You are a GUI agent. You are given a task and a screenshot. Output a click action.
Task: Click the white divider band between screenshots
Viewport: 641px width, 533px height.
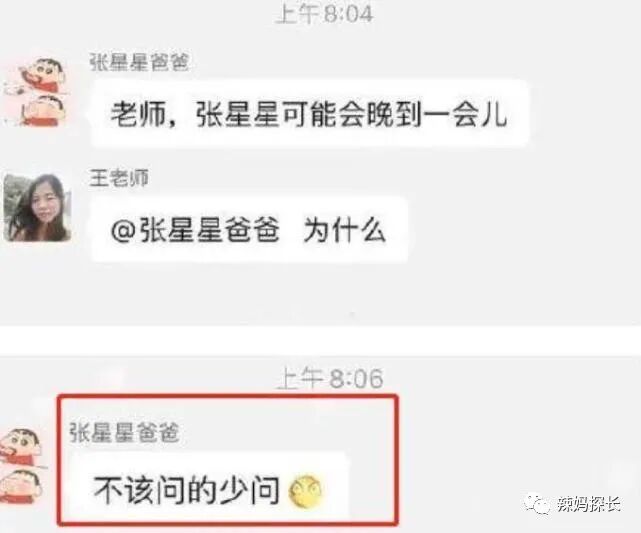coord(320,340)
